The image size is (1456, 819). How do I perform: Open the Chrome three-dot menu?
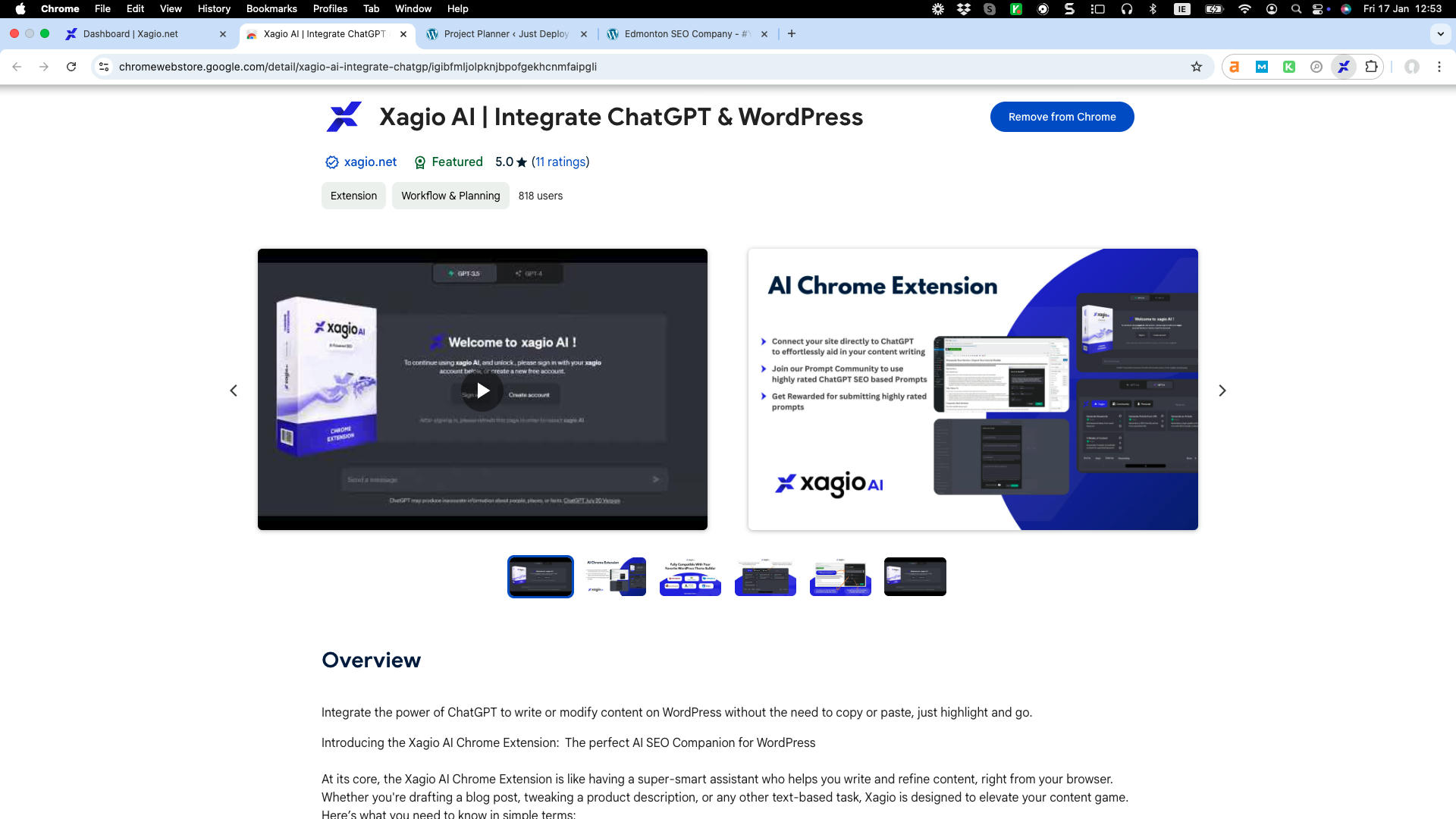tap(1439, 67)
